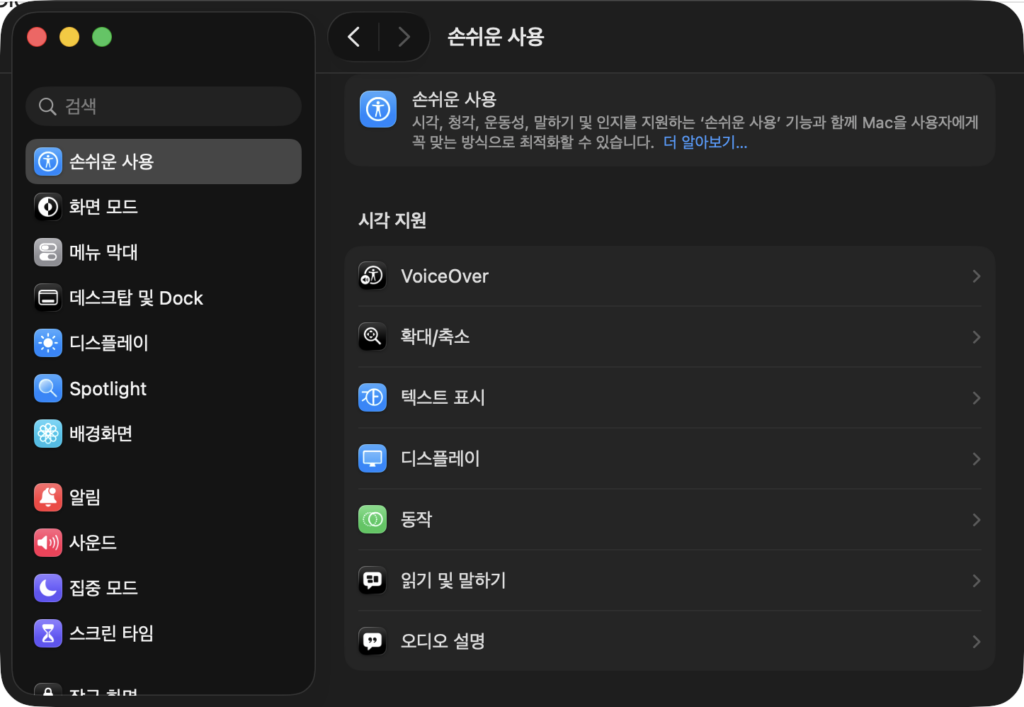
Task: Click the search magnifier icon
Action: [47, 106]
